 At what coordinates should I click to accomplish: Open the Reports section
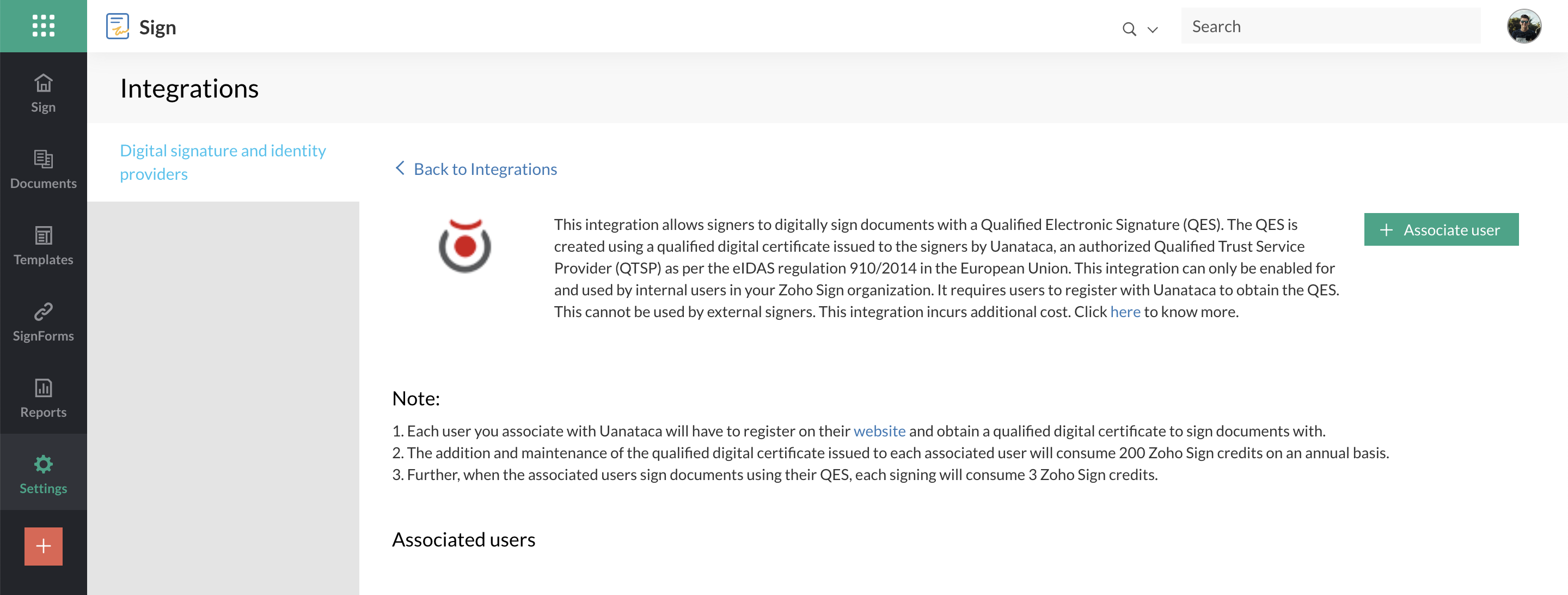(x=43, y=398)
